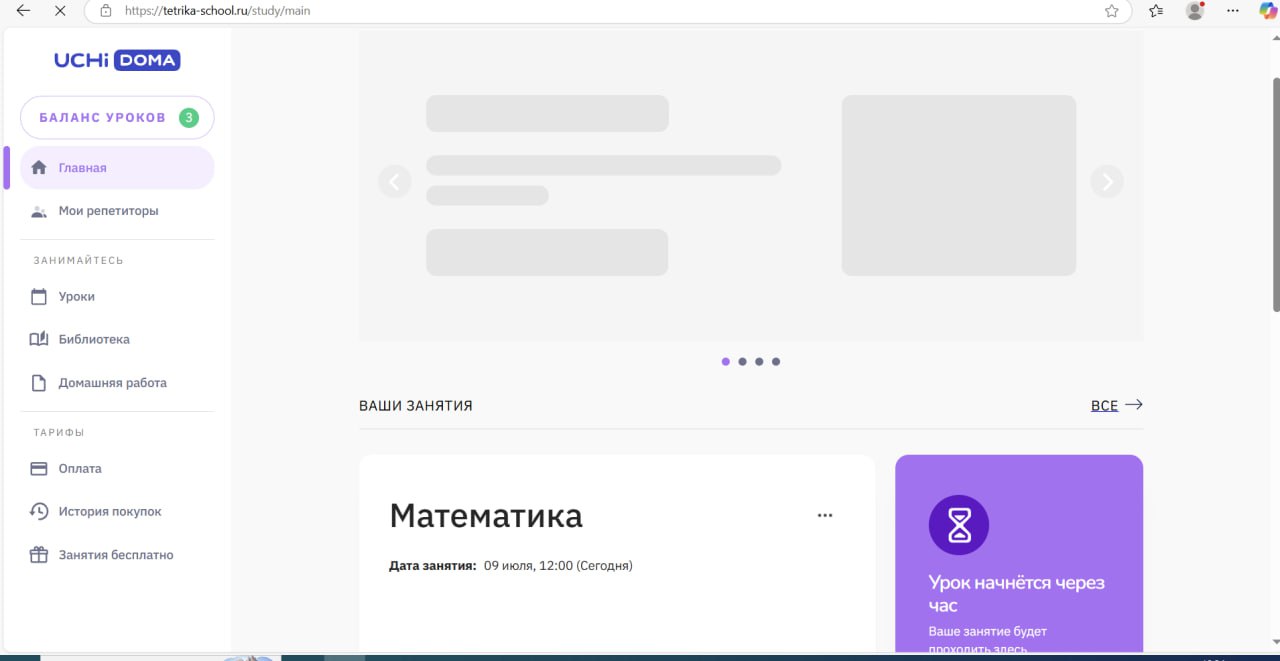This screenshot has height=661, width=1280.
Task: Click the lock site info icon
Action: pyautogui.click(x=105, y=11)
